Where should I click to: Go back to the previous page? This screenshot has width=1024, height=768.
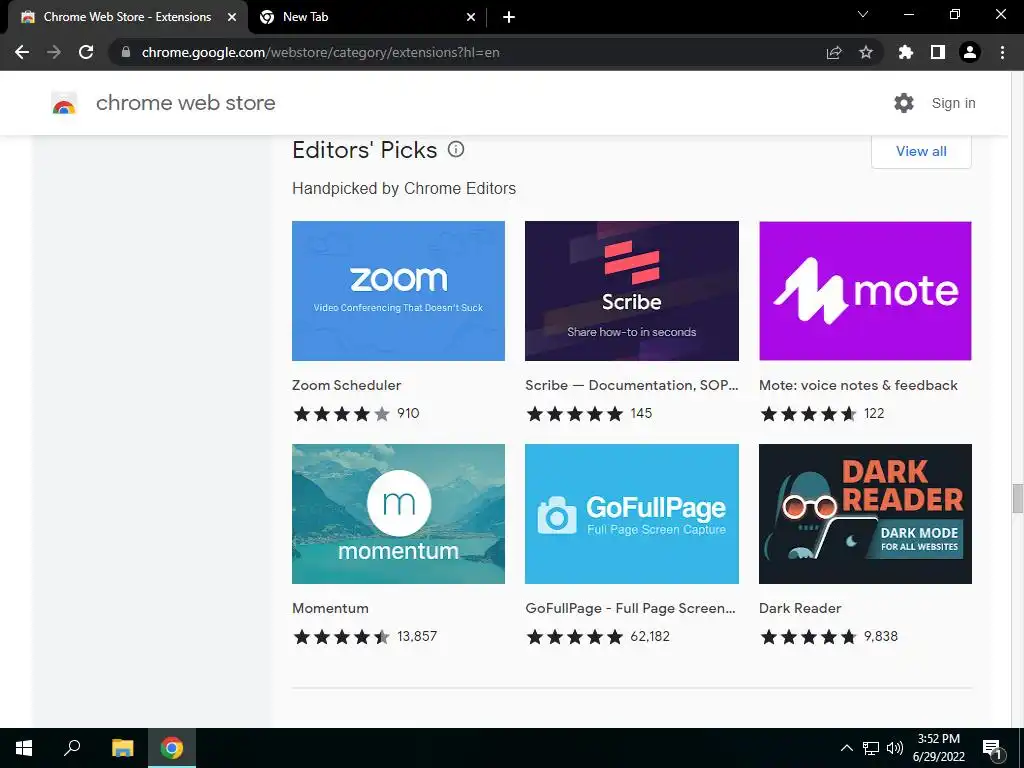[x=22, y=52]
